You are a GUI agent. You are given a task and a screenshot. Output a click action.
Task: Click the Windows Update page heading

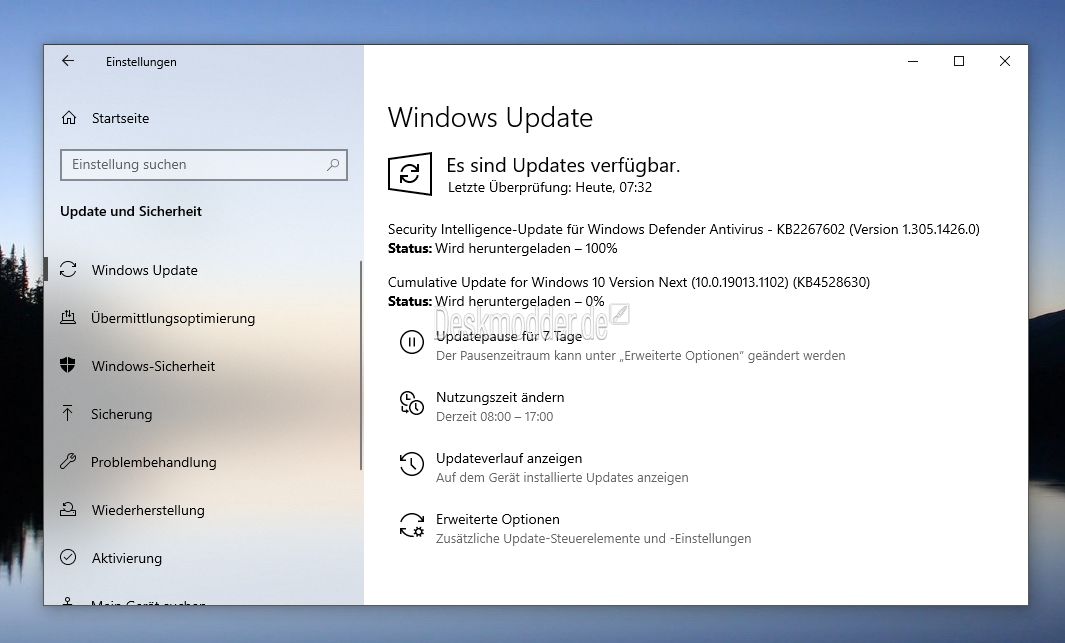(490, 117)
